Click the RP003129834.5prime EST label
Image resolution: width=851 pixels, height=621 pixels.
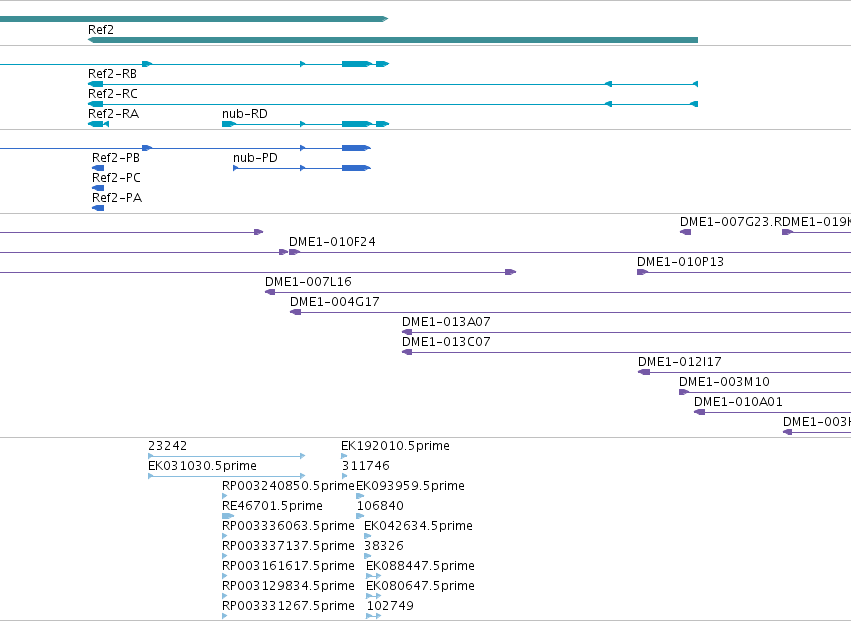(x=288, y=587)
